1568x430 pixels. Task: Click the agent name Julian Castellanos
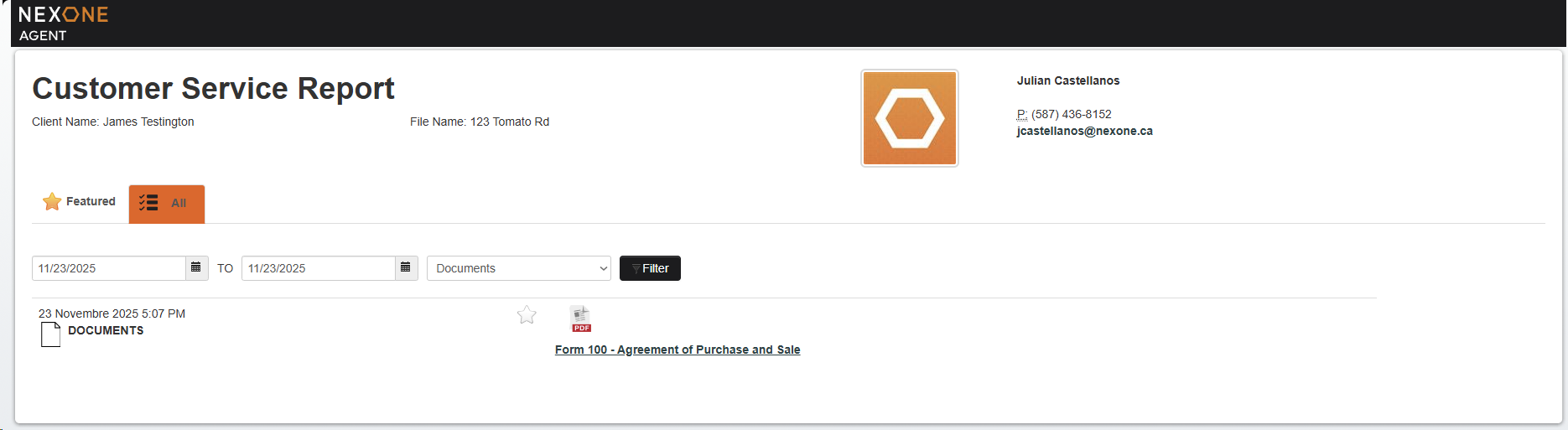point(1067,80)
